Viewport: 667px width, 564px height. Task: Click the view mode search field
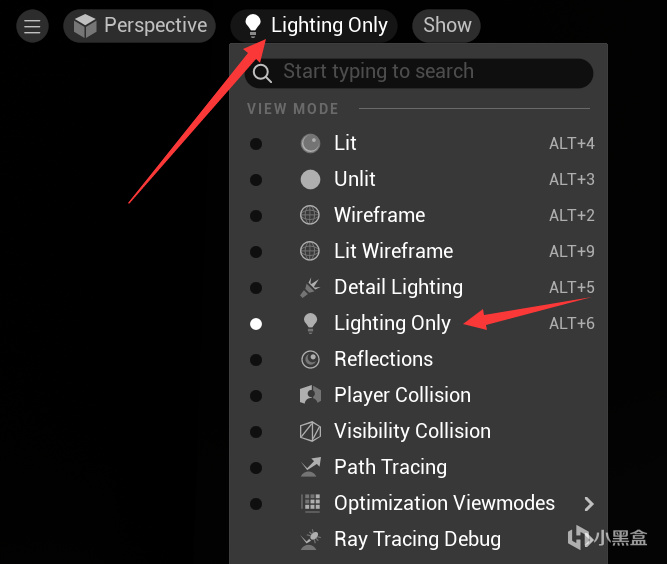pos(430,72)
